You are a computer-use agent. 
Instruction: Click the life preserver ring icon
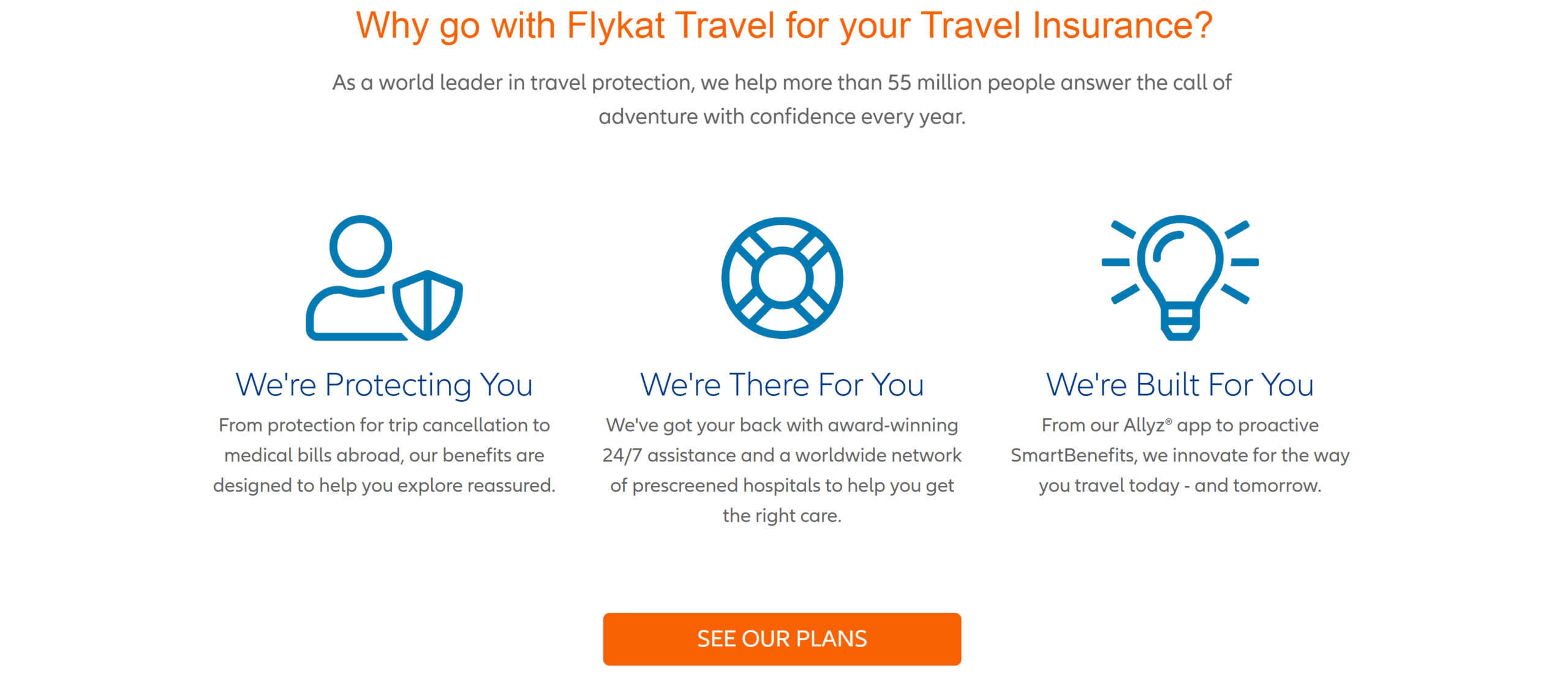(782, 278)
